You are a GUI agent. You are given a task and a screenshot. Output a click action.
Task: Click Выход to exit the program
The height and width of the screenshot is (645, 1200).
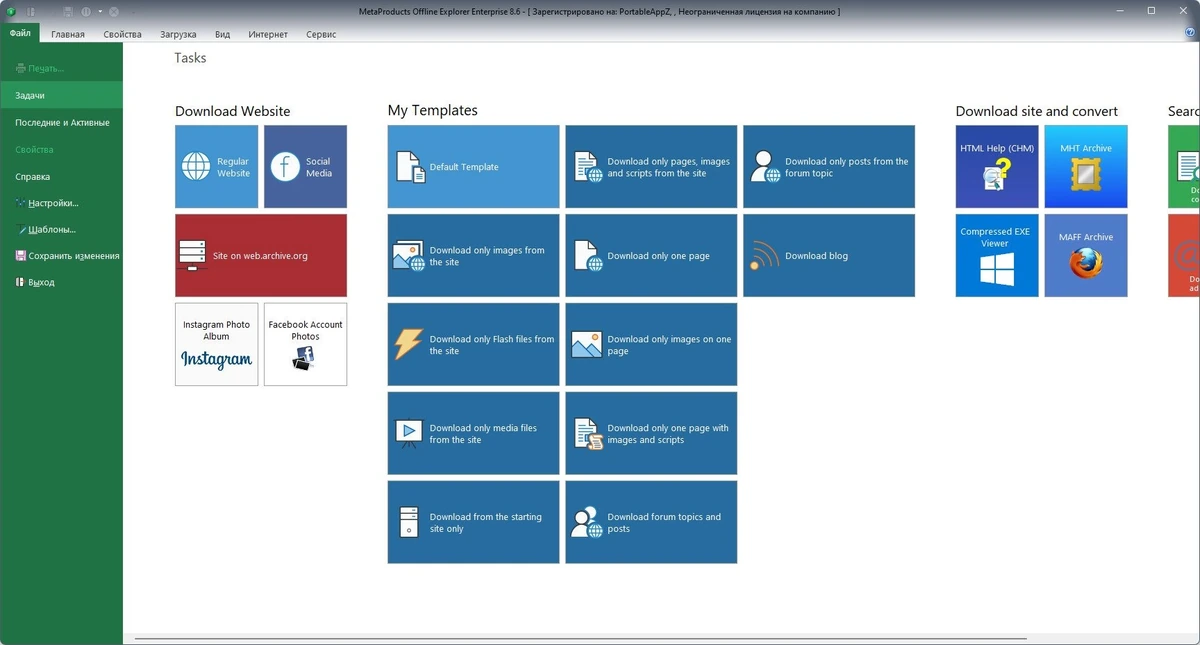click(x=61, y=283)
